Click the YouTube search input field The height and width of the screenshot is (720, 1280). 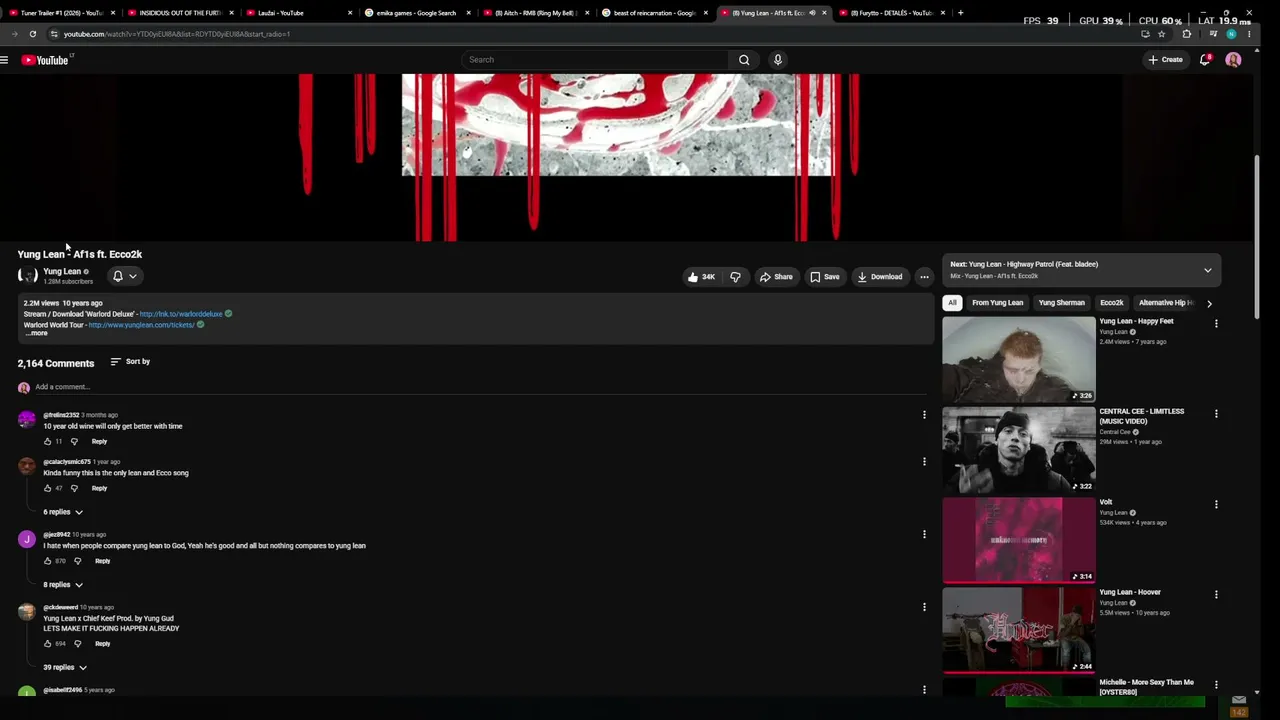coord(595,60)
